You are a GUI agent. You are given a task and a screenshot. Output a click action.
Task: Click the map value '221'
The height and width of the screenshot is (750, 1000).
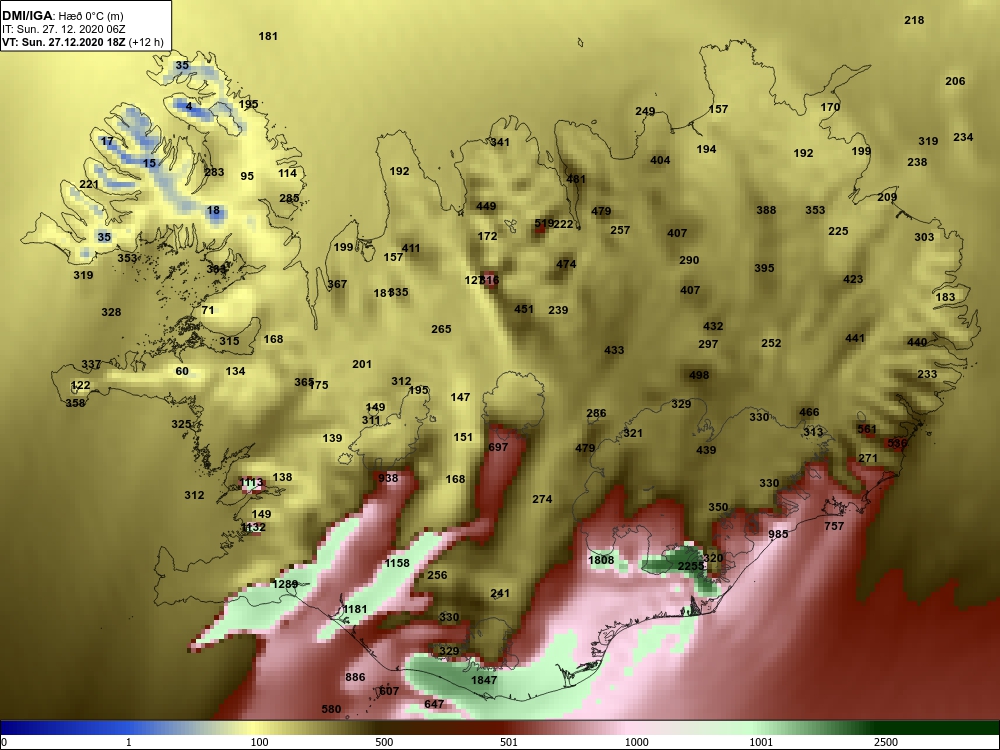[89, 185]
